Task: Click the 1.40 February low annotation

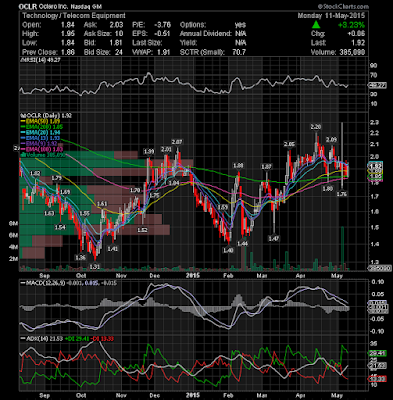Action: click(228, 250)
